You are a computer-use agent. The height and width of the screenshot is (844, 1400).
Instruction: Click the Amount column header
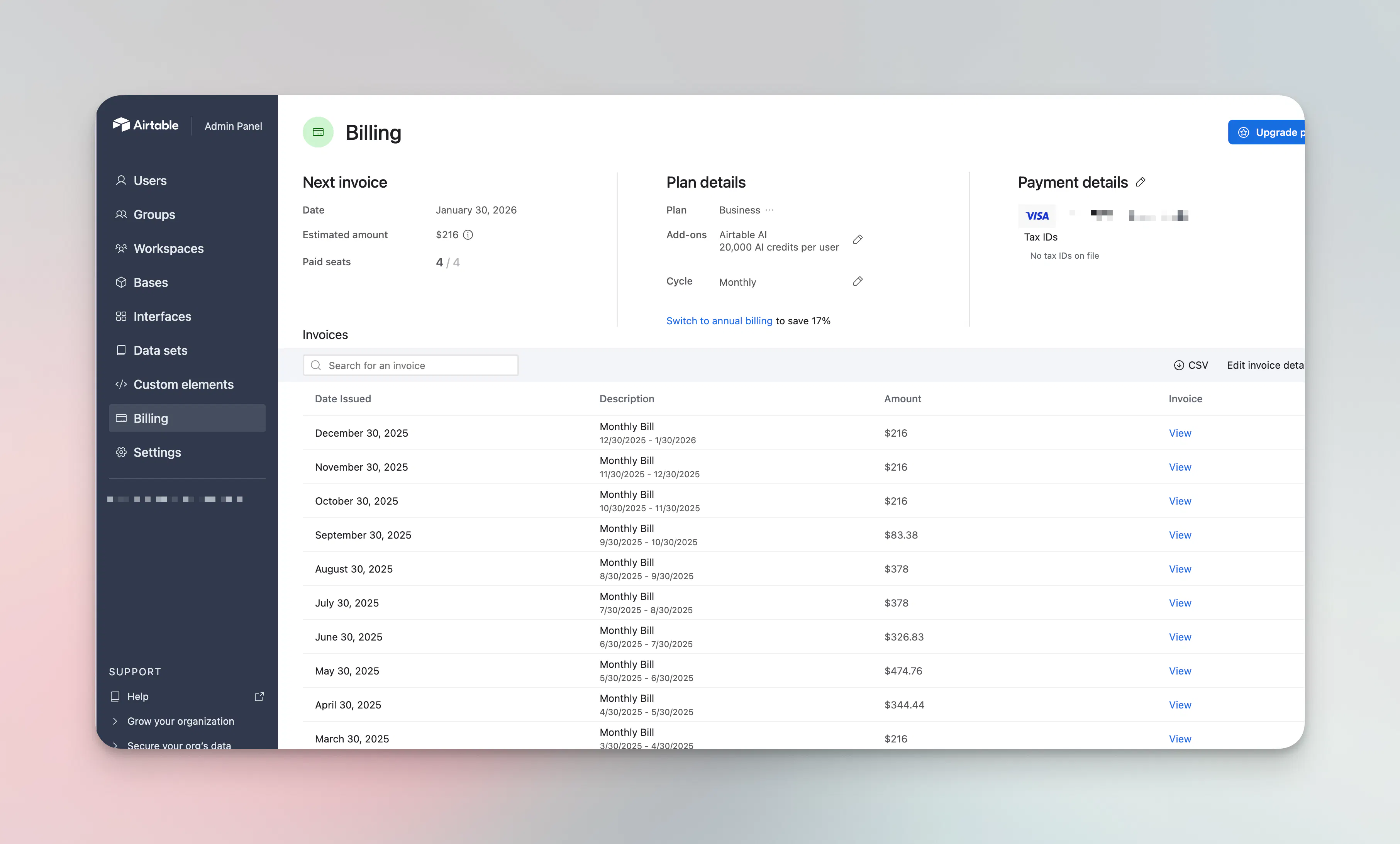coord(902,399)
